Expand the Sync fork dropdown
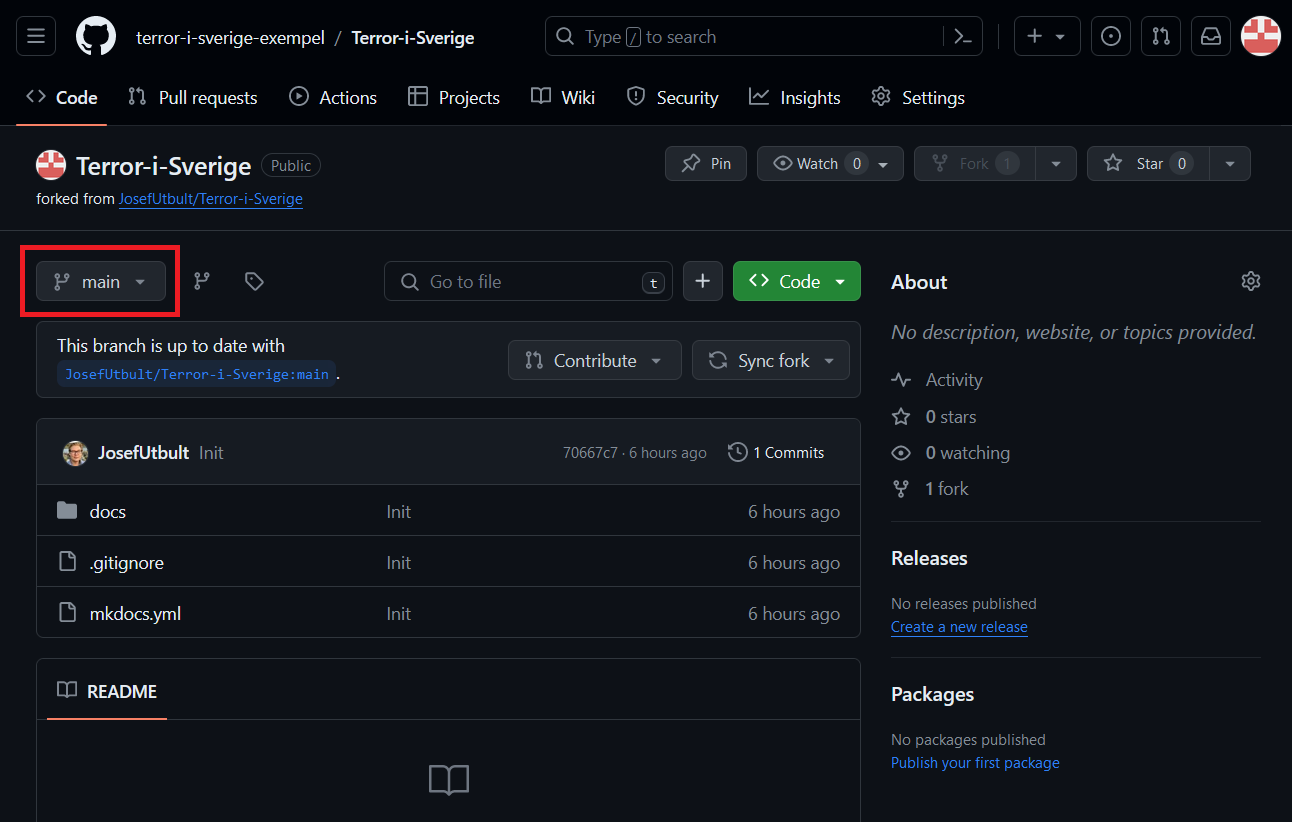This screenshot has height=822, width=1292. tap(771, 361)
